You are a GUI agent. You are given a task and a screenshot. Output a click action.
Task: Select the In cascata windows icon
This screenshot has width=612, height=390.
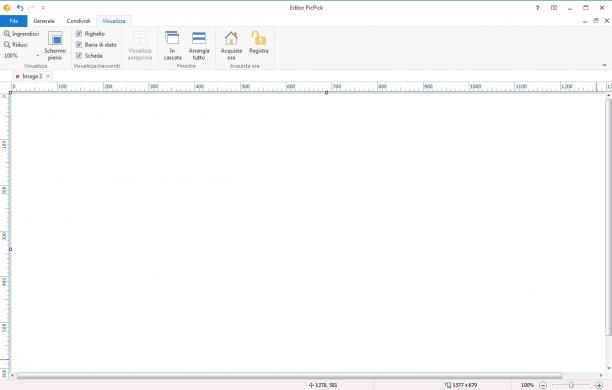coord(172,38)
